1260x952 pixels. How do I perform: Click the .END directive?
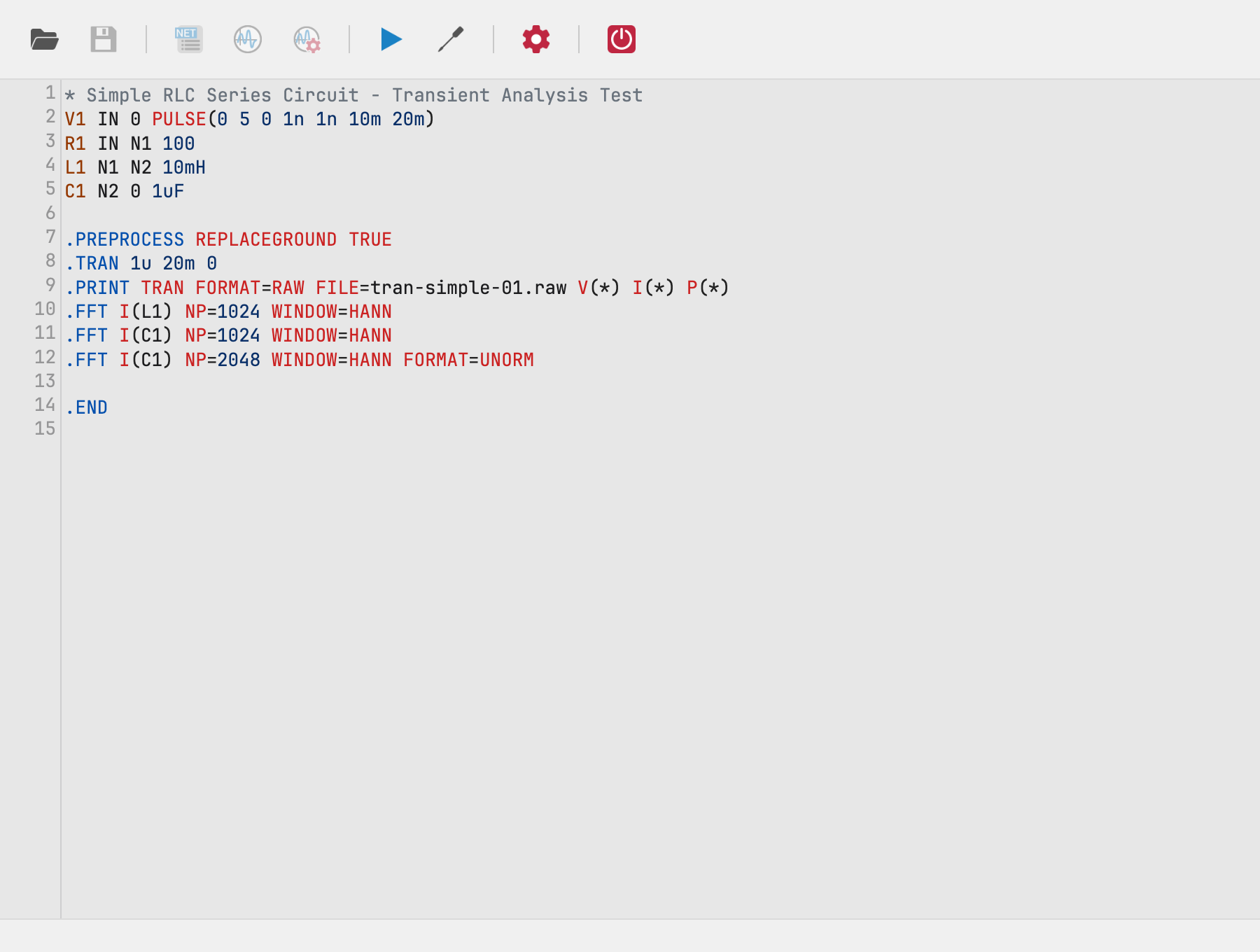pos(87,407)
